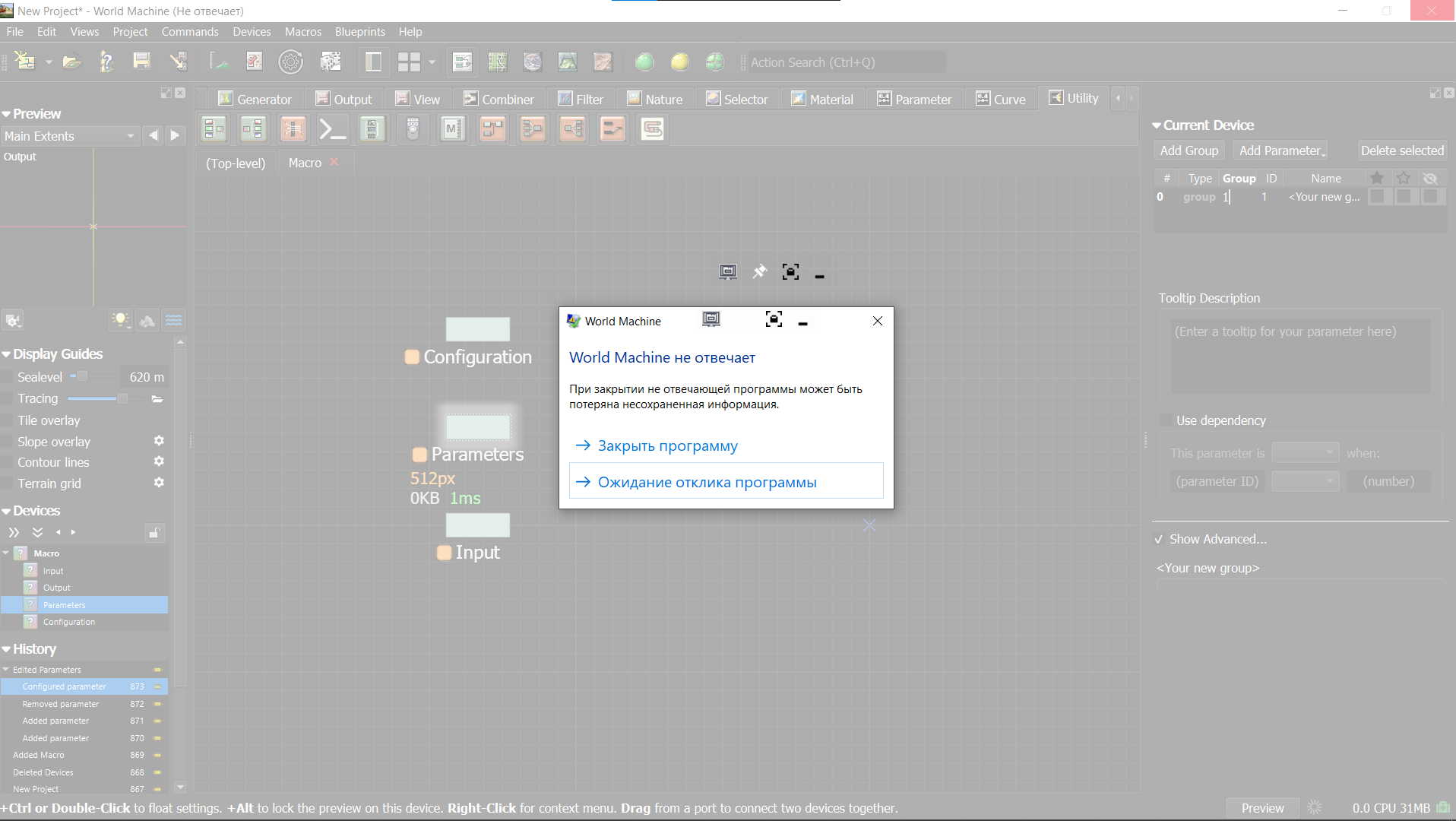Screen dimensions: 1456x821
Task: Click the console prompt device icon
Action: click(x=332, y=129)
